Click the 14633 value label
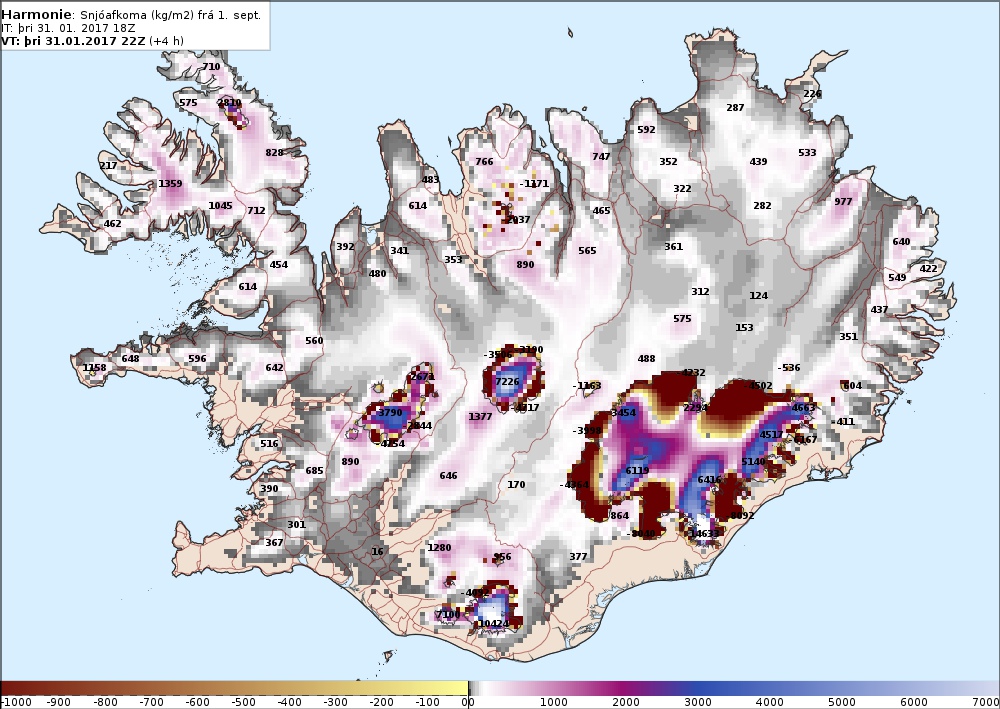The image size is (1000, 709). coord(703,533)
